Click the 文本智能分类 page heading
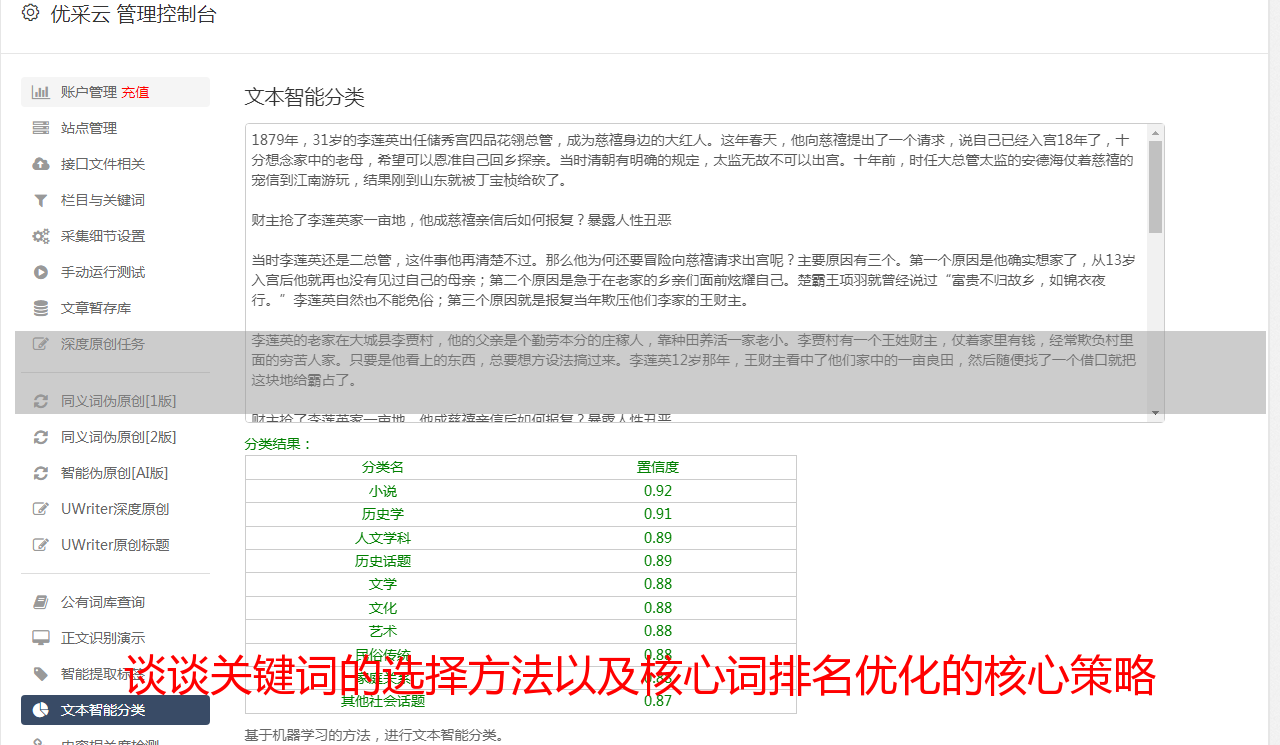 coord(305,97)
